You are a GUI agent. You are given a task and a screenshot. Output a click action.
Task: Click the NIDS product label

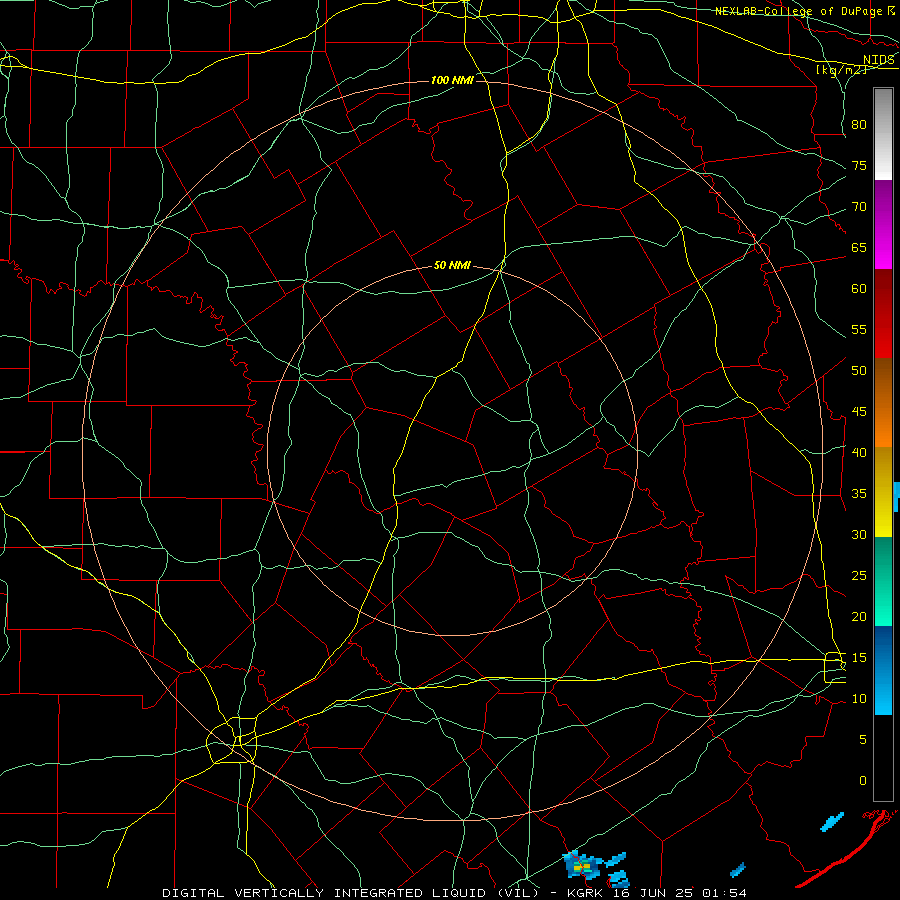[x=879, y=60]
